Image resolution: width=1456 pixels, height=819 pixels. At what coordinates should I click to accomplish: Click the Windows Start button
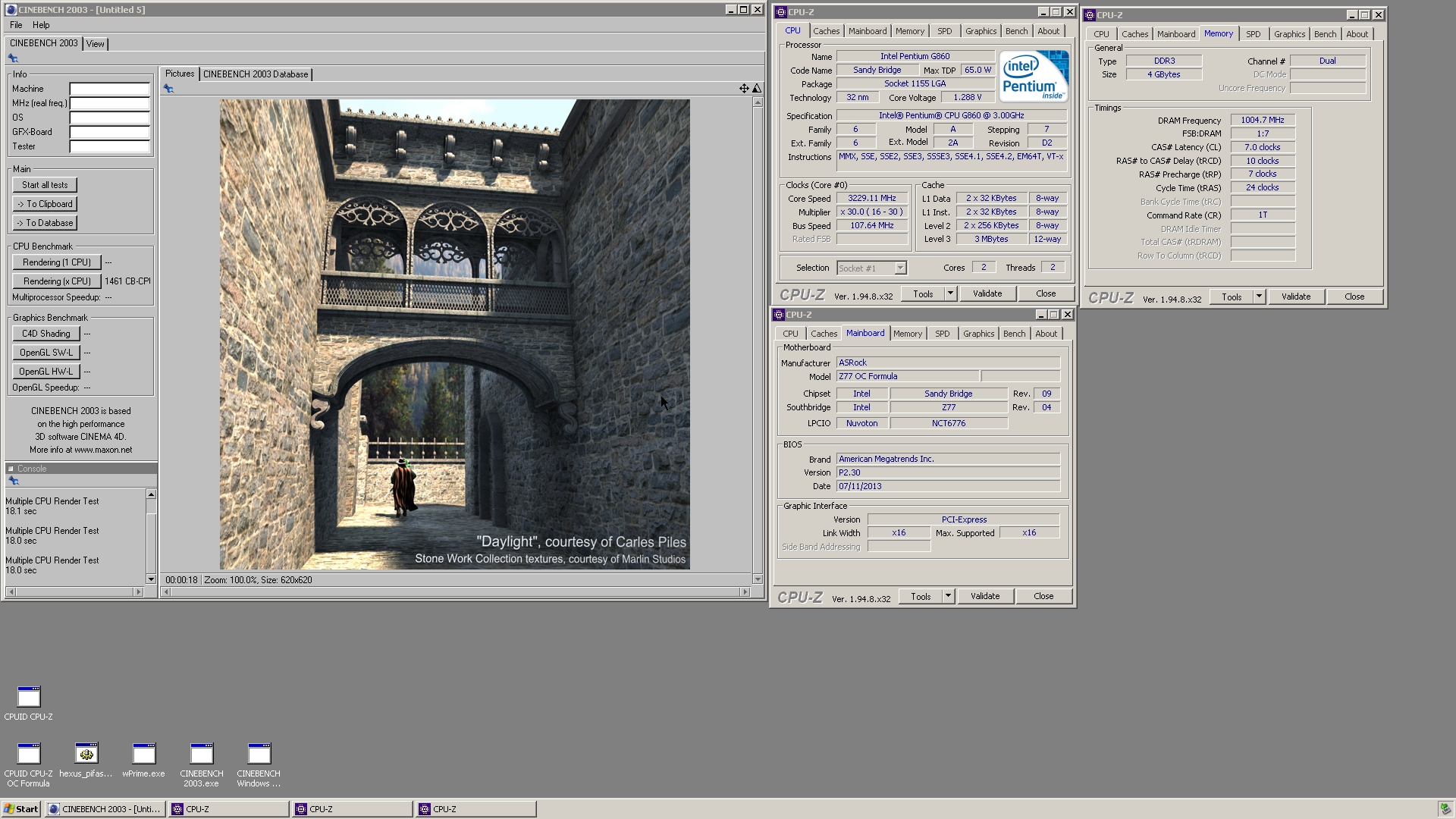(21, 809)
